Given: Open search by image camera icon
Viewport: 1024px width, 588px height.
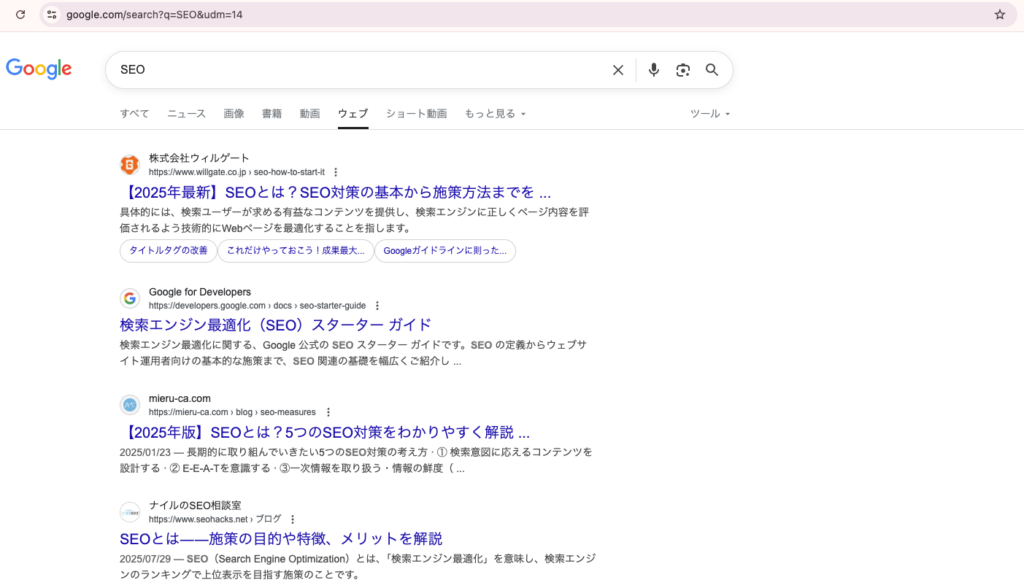Looking at the screenshot, I should 682,70.
